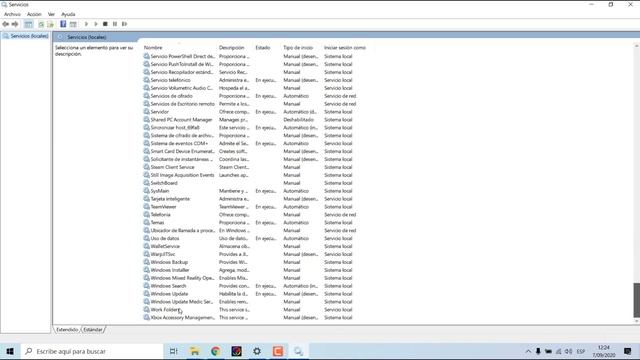
Task: Click the forward arrow in the toolbar
Action: coord(15,24)
